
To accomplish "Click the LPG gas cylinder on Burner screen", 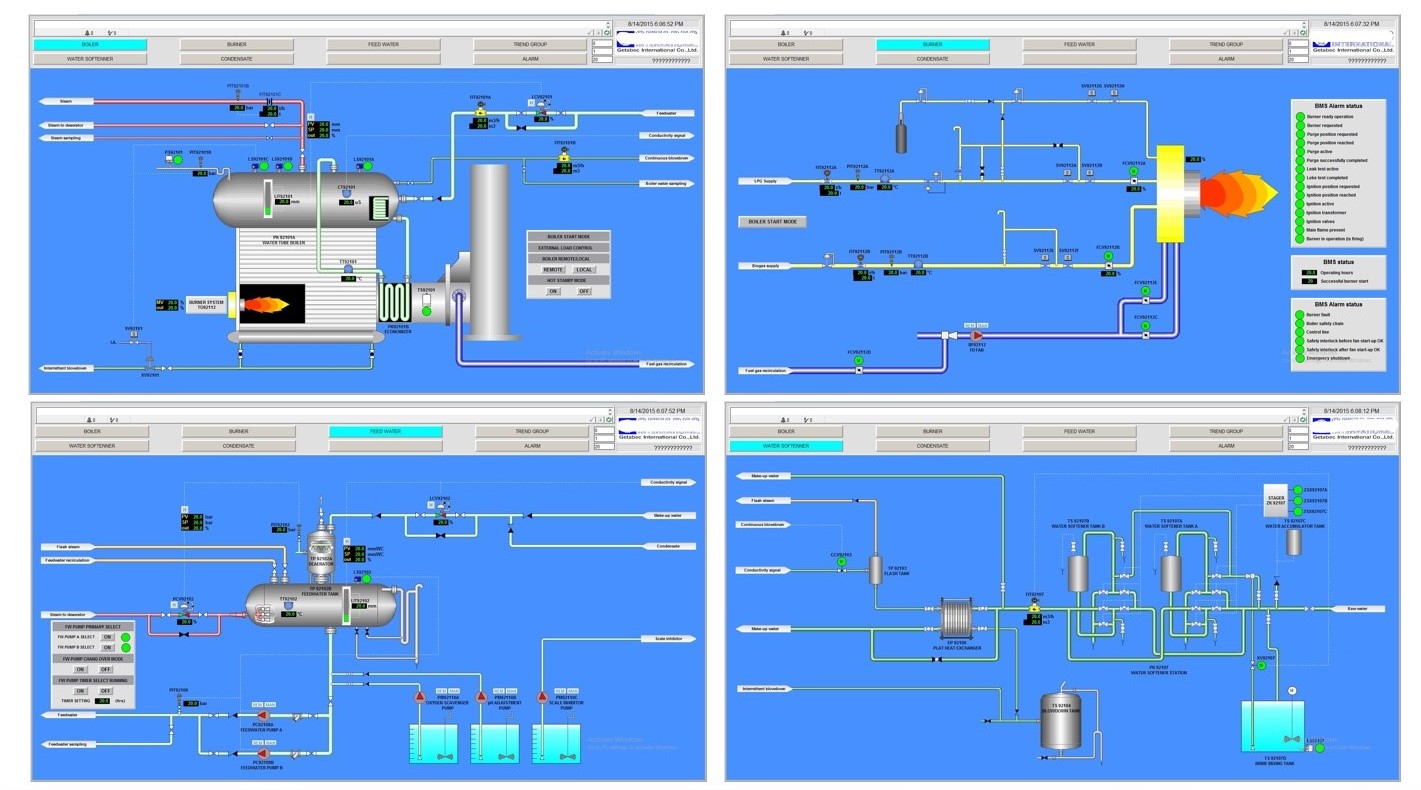I will 901,135.
